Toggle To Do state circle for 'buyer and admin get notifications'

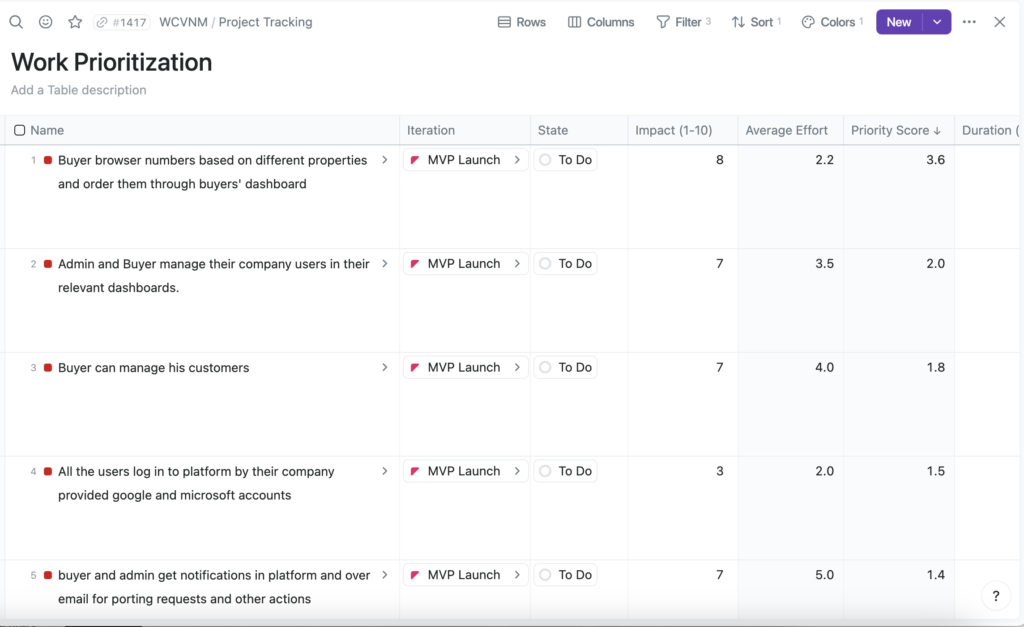point(545,575)
